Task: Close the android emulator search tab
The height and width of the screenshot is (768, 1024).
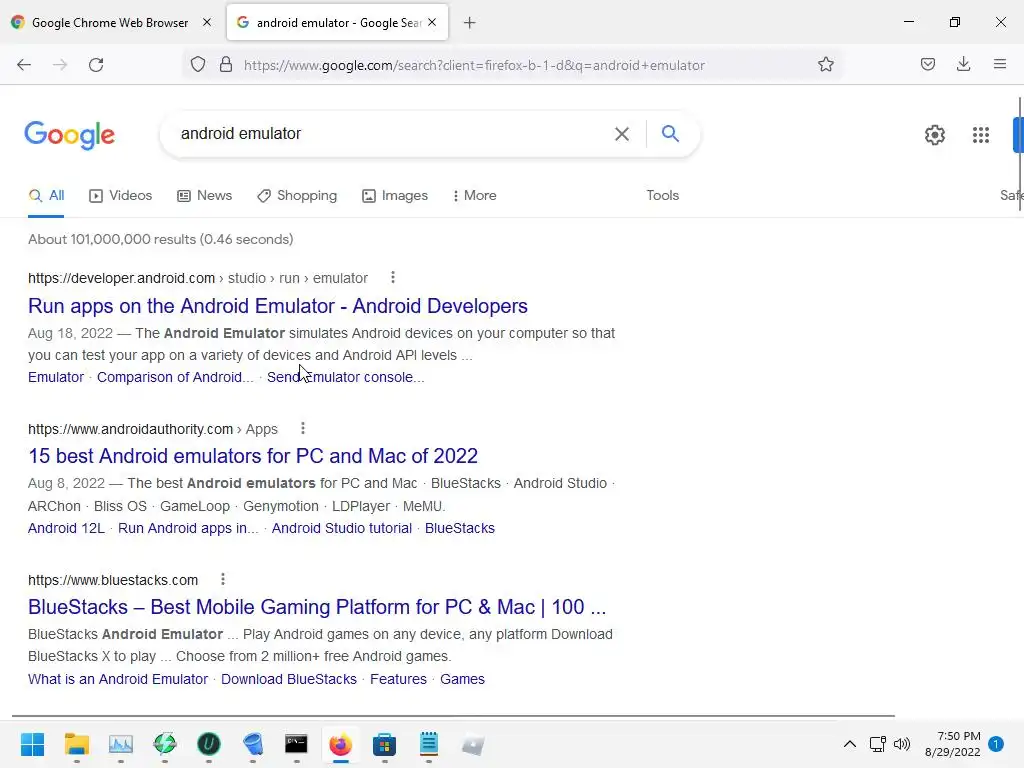Action: (432, 22)
